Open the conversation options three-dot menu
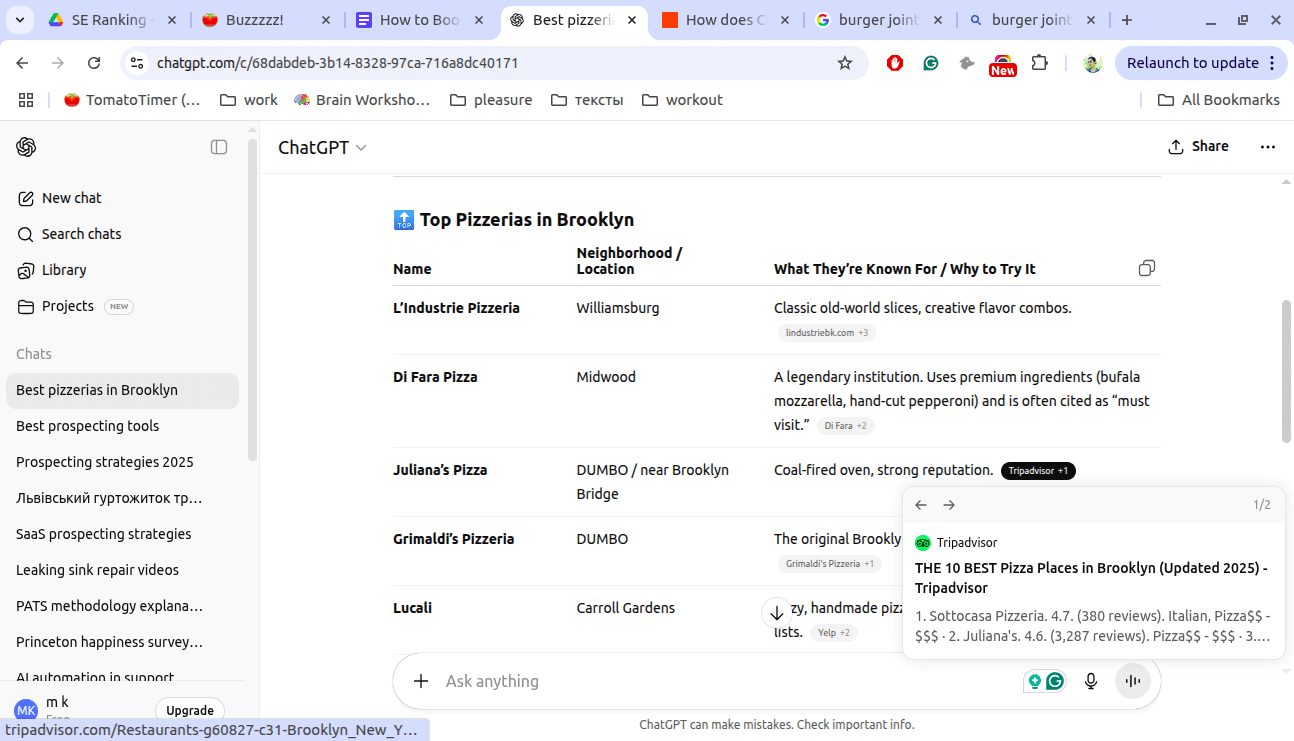The width and height of the screenshot is (1294, 741). click(x=1267, y=146)
